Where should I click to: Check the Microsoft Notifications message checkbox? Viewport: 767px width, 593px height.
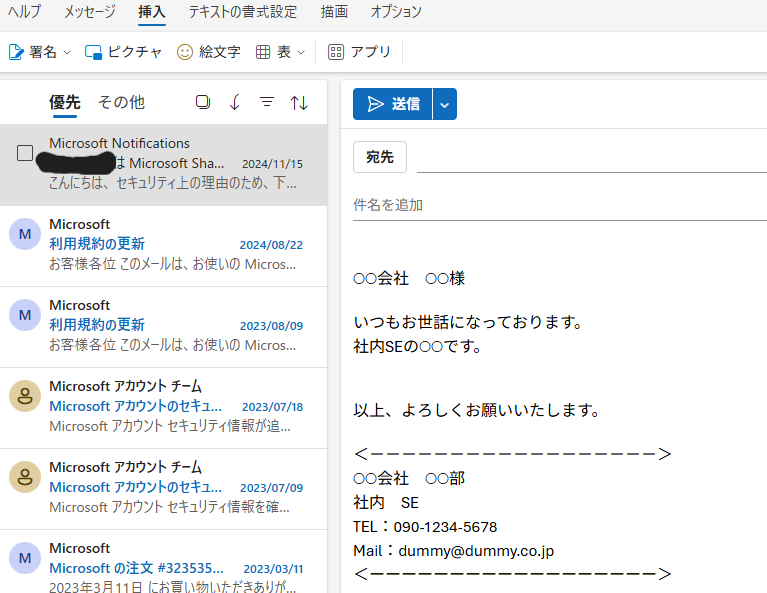(x=25, y=153)
